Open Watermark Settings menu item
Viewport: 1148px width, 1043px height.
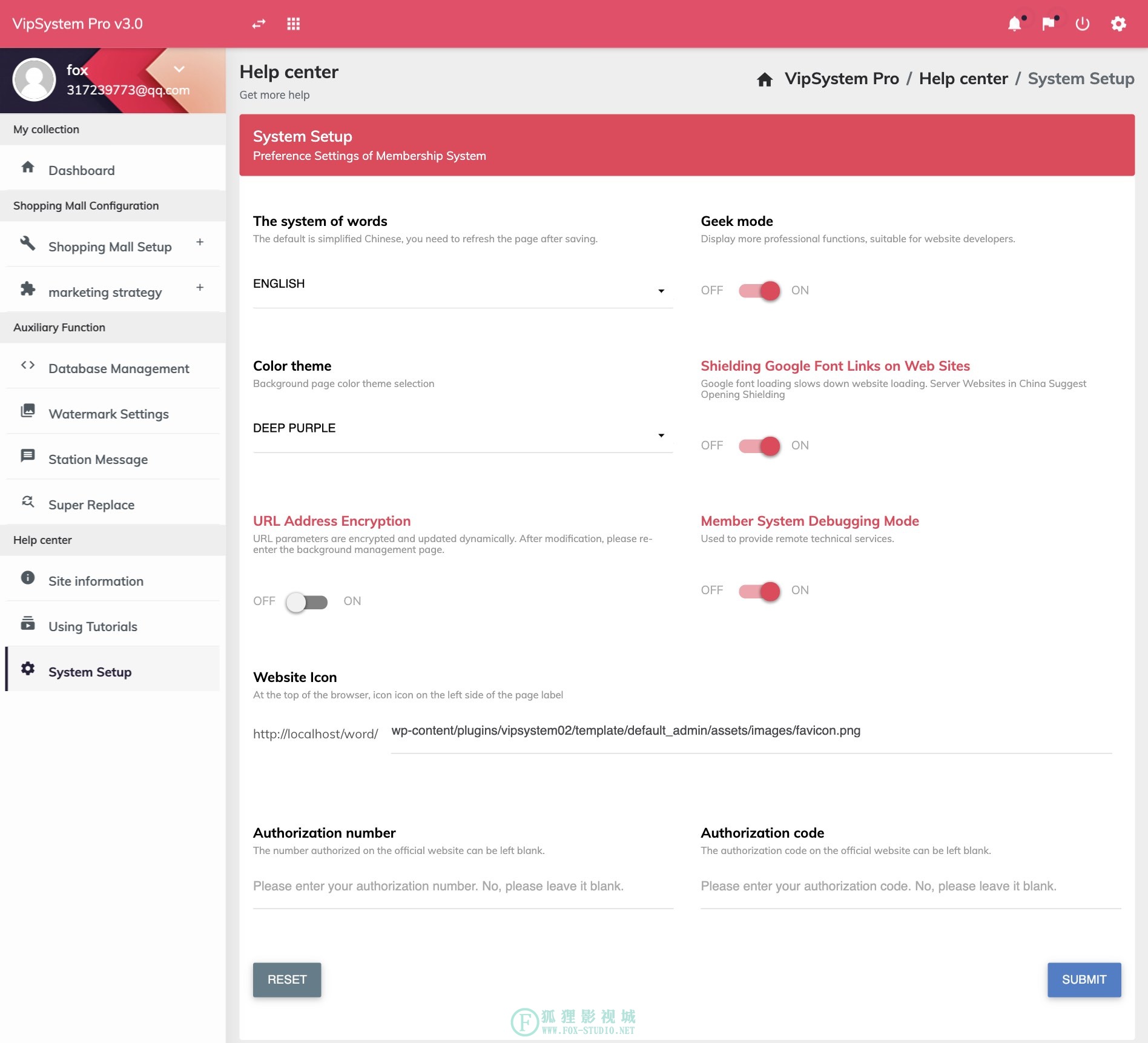[113, 411]
